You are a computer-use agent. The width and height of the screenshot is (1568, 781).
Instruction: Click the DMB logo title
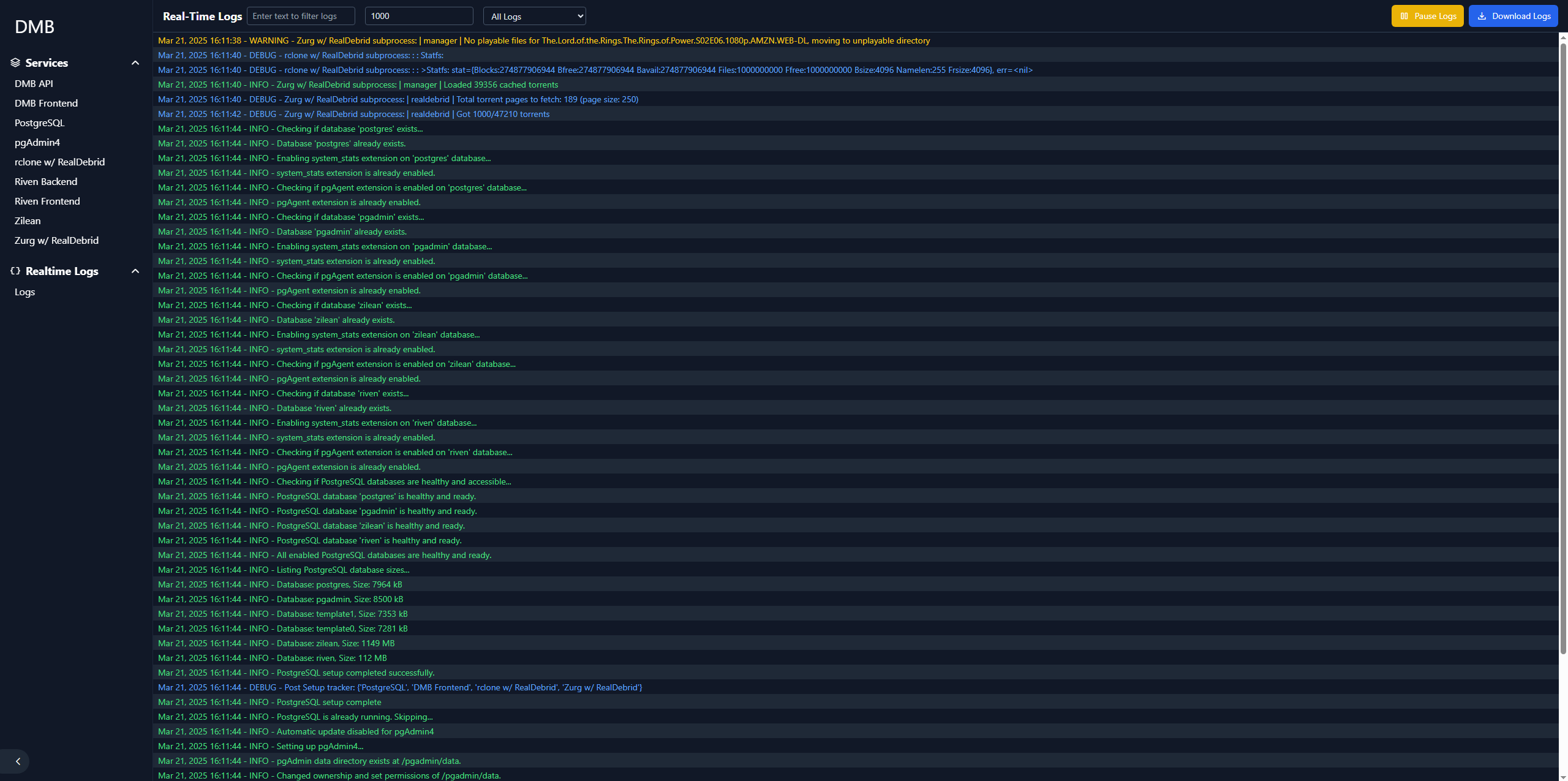pyautogui.click(x=34, y=26)
